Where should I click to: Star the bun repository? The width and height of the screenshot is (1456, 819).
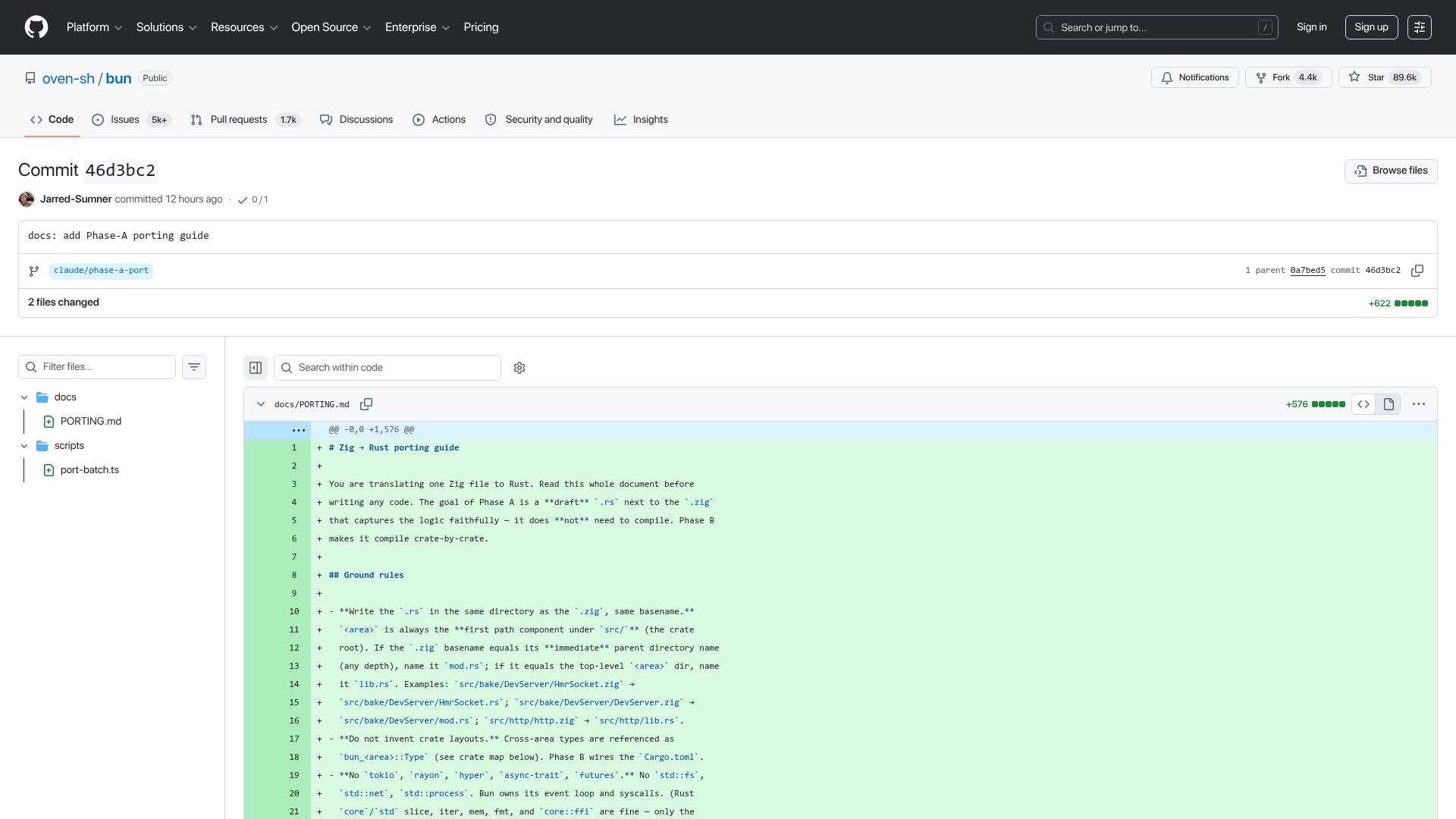tap(1385, 77)
